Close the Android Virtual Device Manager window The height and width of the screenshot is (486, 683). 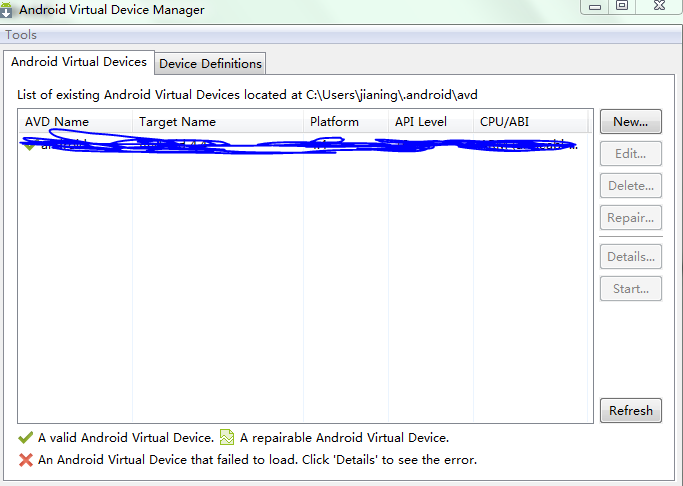(659, 6)
